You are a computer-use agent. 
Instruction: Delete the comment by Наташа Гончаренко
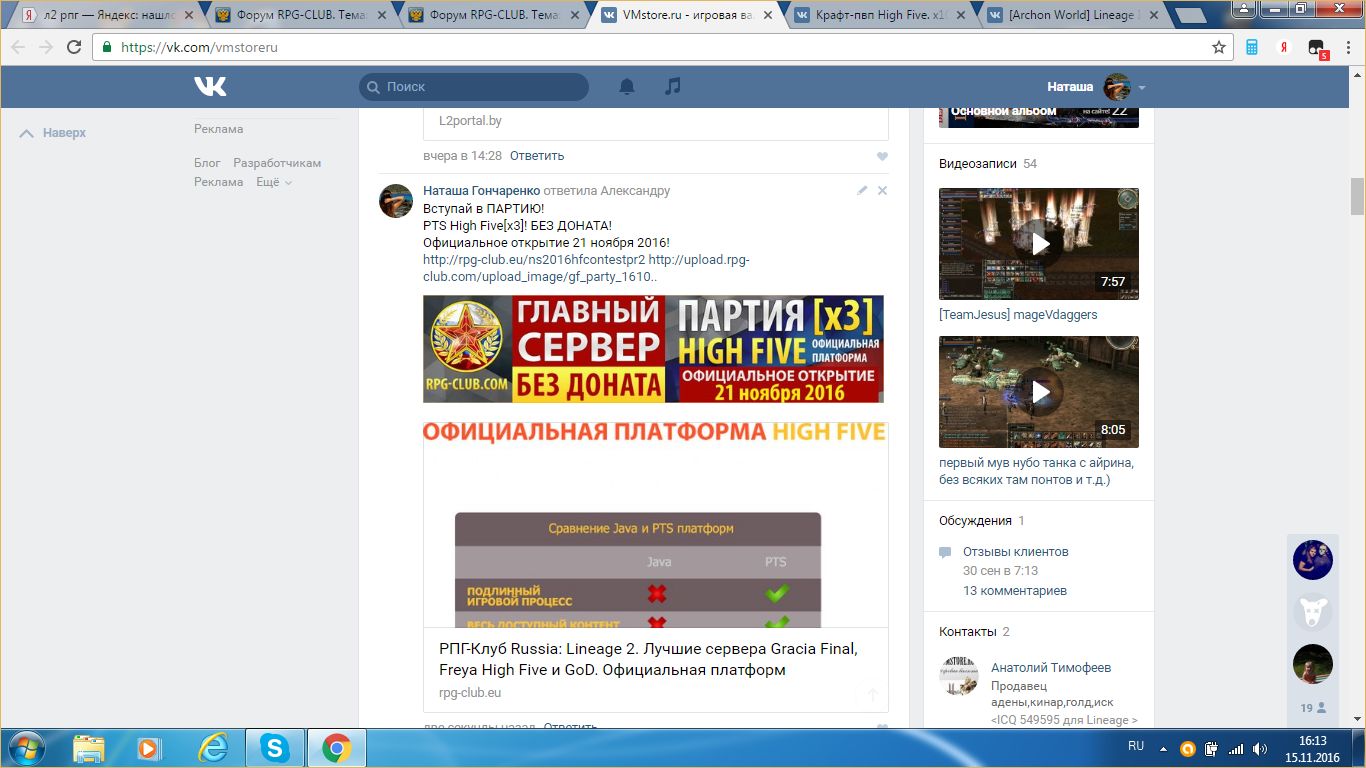click(882, 190)
